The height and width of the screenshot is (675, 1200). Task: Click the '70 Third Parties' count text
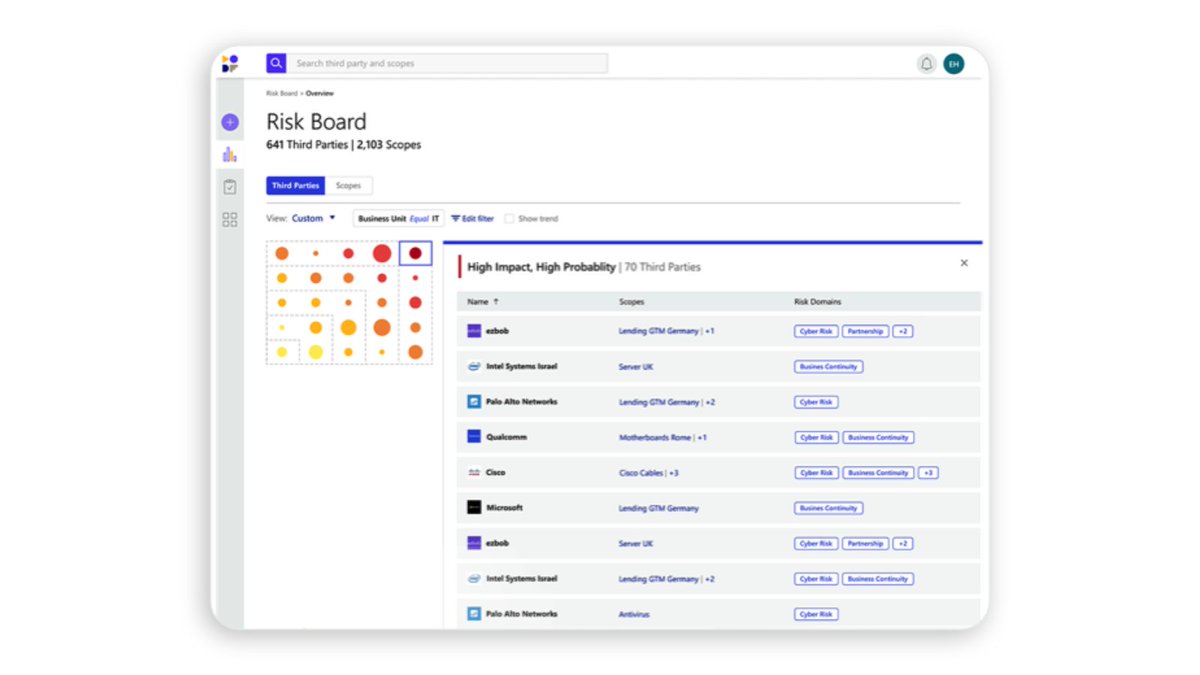(663, 267)
